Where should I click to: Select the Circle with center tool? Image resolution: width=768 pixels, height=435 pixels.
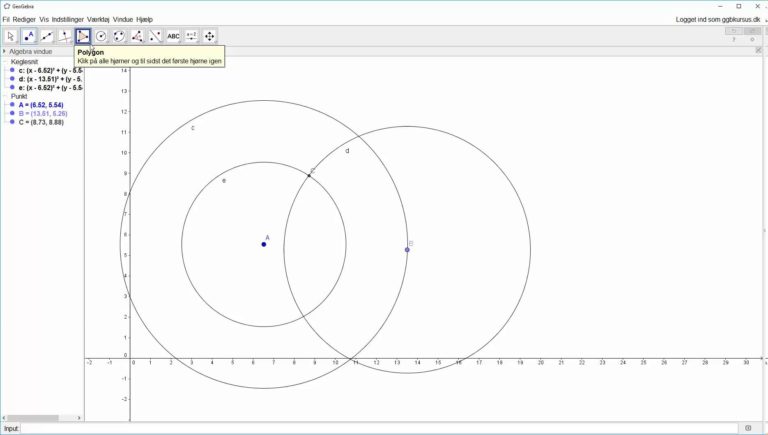tap(101, 36)
